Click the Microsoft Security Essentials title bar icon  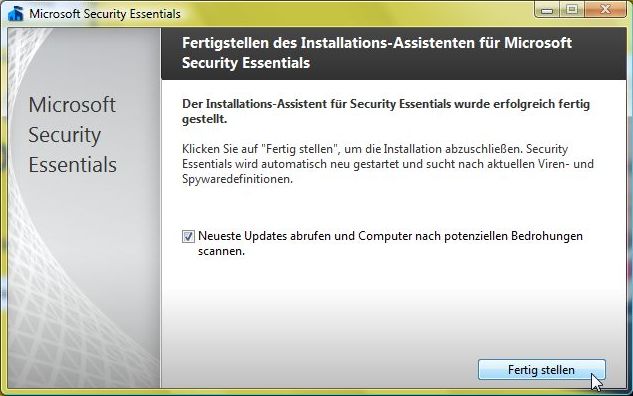(x=15, y=13)
